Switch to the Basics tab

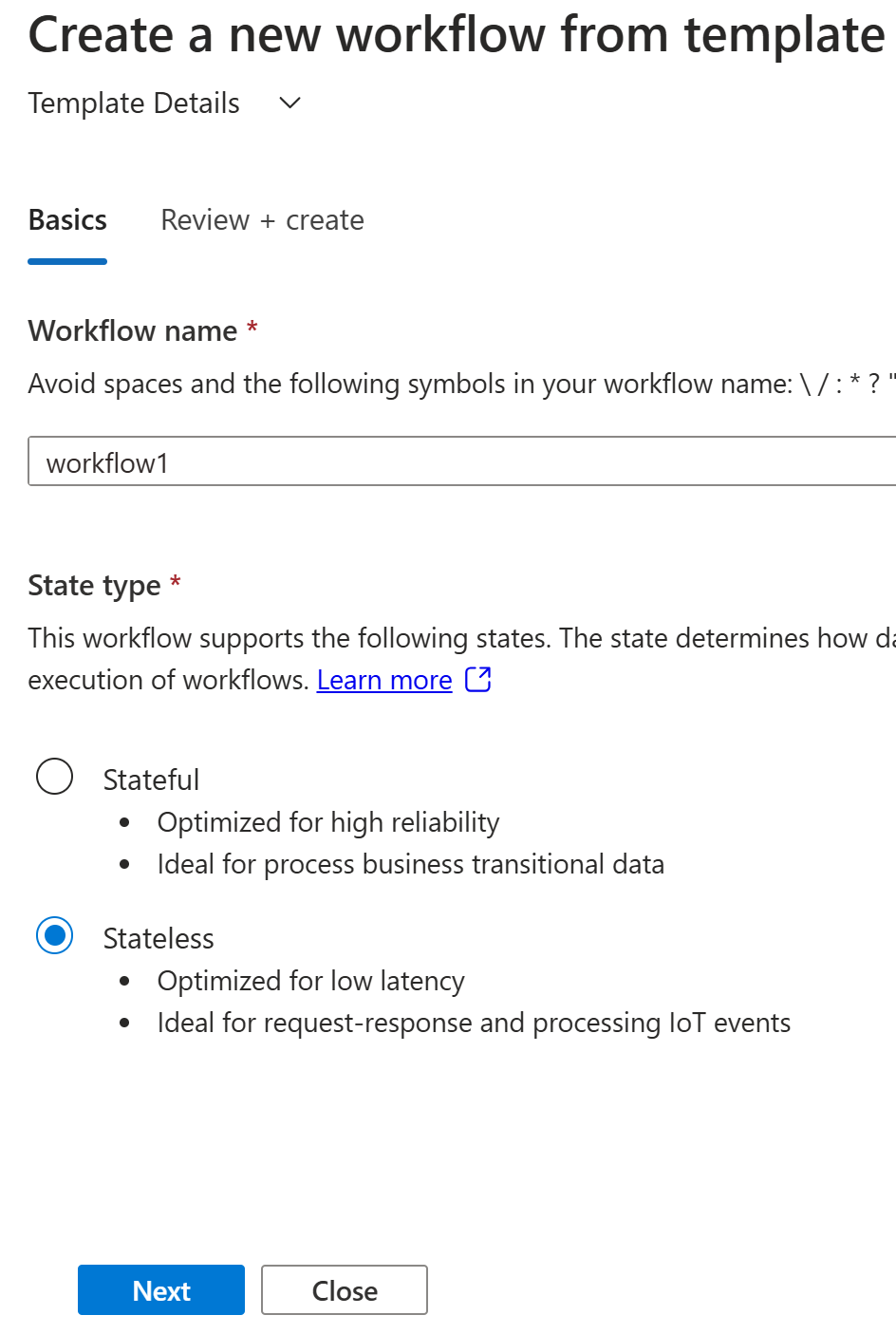67,220
